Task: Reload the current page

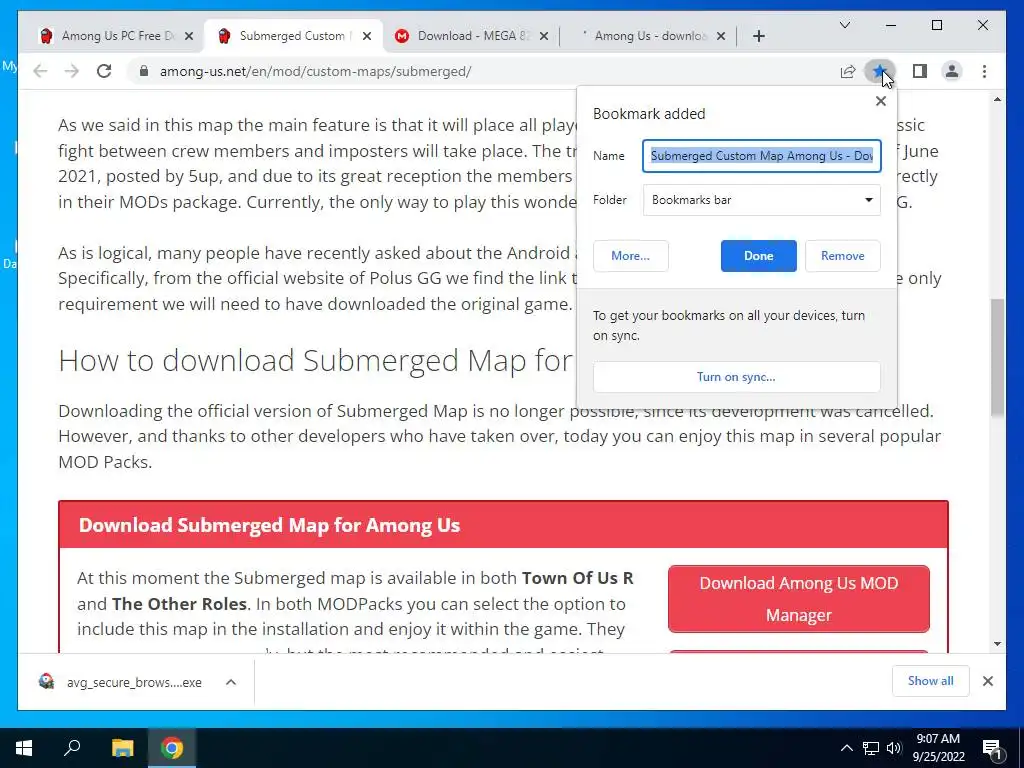Action: 104,71
